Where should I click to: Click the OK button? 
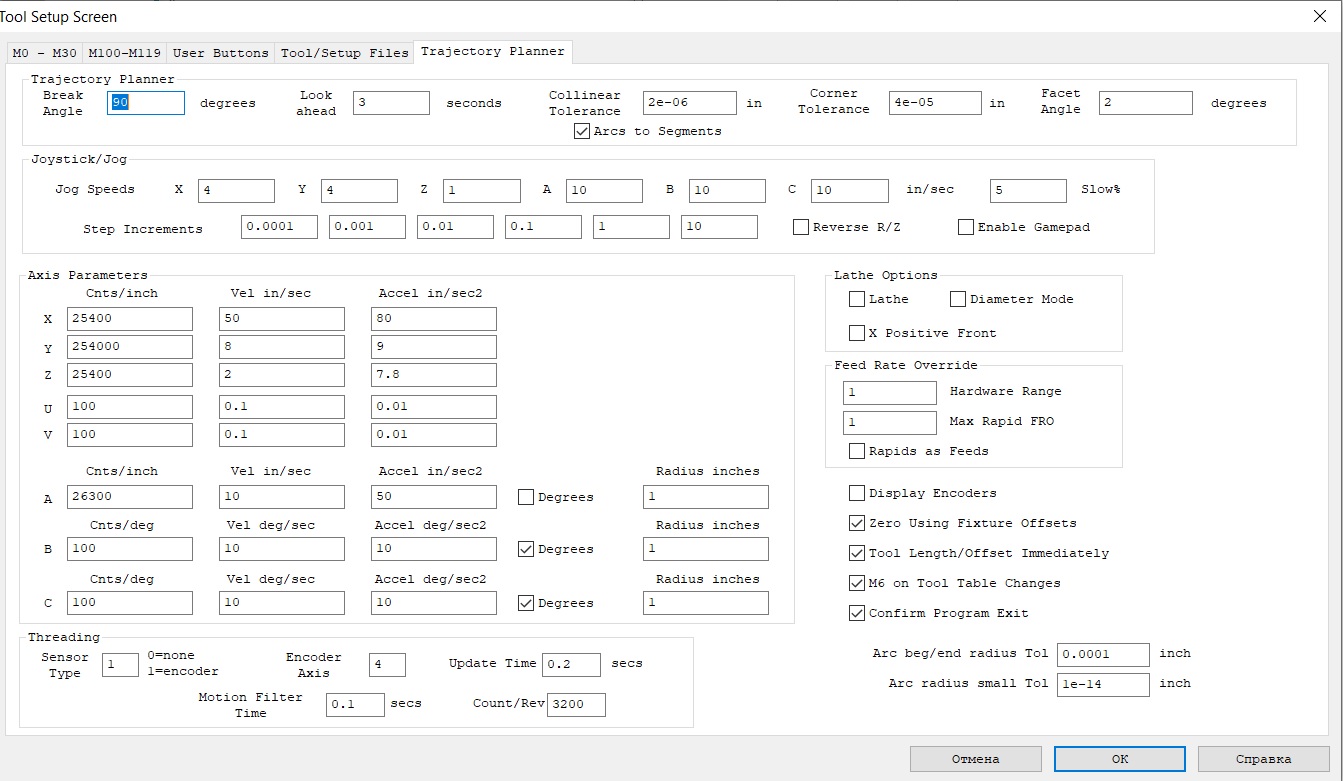pos(1119,759)
